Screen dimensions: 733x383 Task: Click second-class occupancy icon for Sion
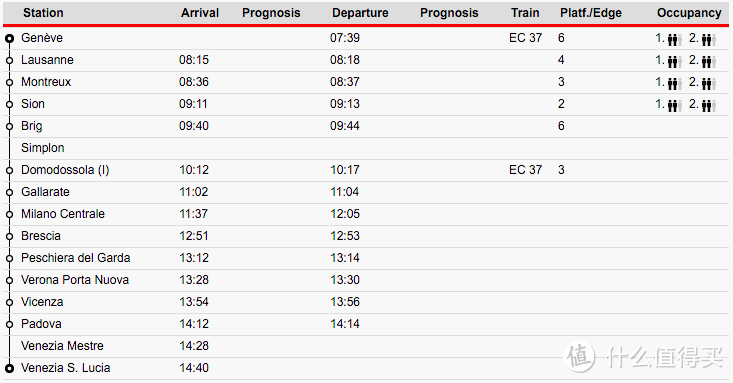(708, 105)
